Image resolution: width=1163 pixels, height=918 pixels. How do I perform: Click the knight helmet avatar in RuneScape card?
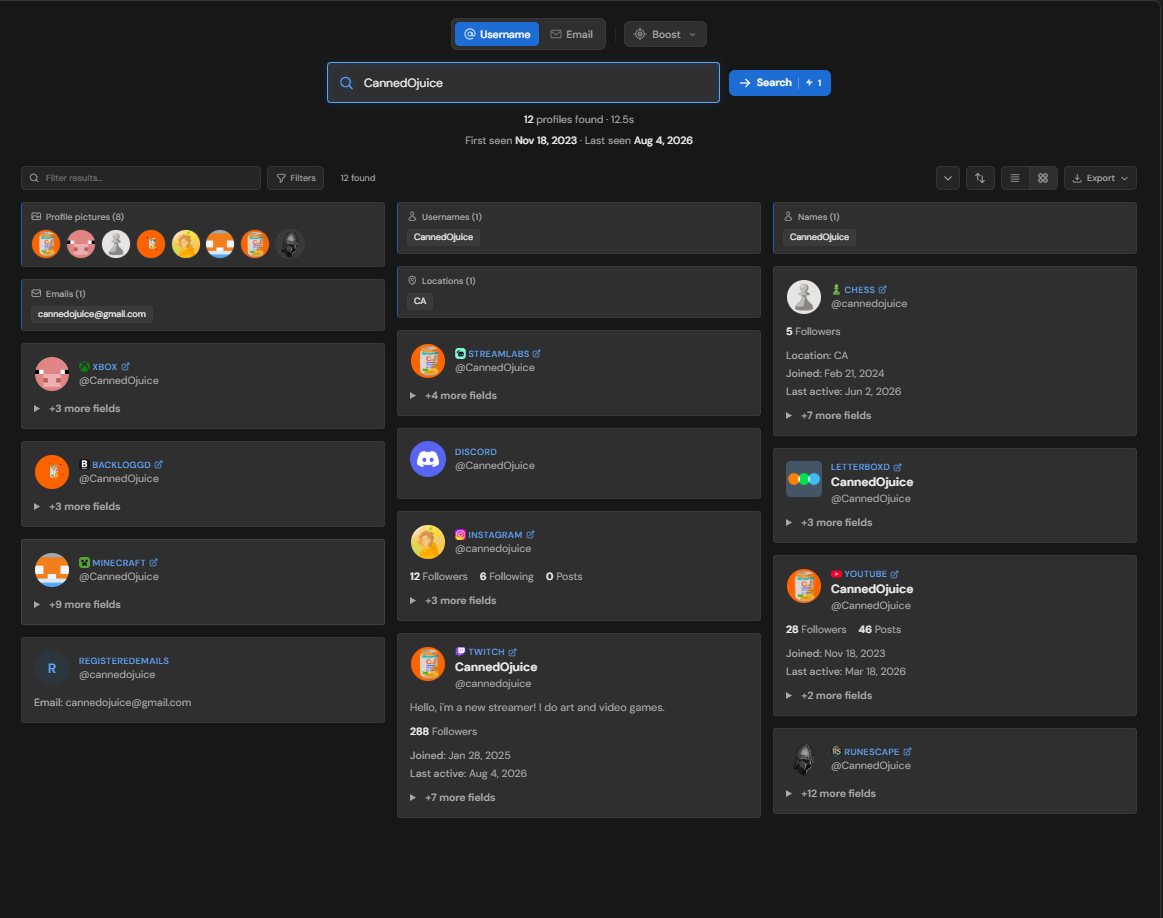[804, 759]
